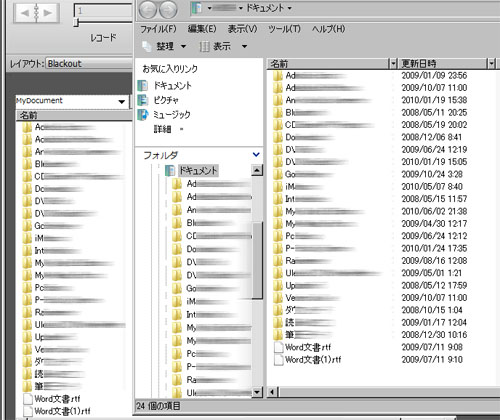This screenshot has height=420, width=500.
Task: Click folder icon dated 2008/05/11 20:25
Action: pos(278,112)
